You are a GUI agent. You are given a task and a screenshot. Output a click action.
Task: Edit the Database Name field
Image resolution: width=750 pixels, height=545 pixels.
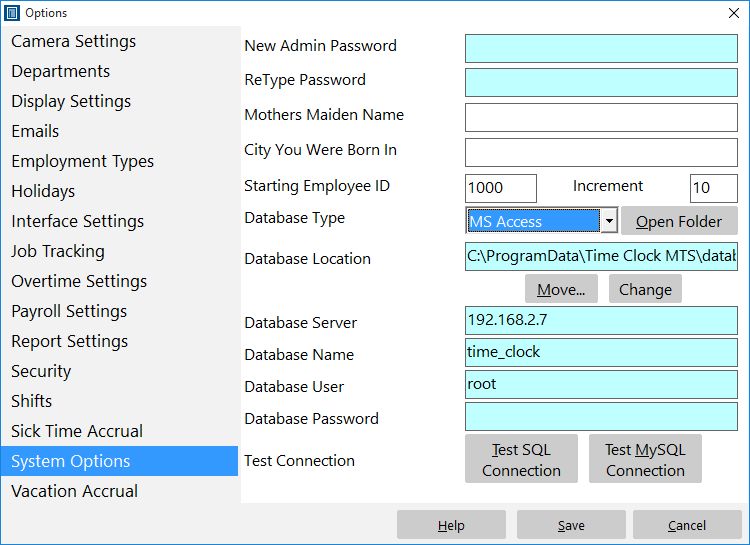click(x=601, y=353)
